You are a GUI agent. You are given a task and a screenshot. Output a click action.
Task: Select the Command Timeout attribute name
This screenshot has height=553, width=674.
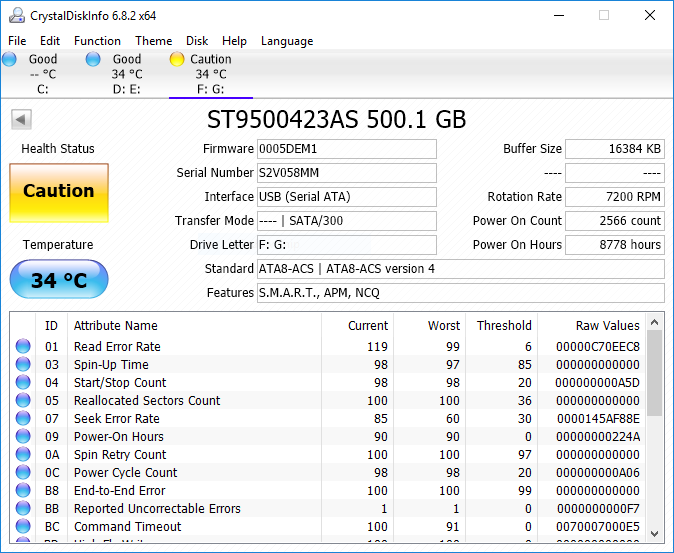pos(127,527)
